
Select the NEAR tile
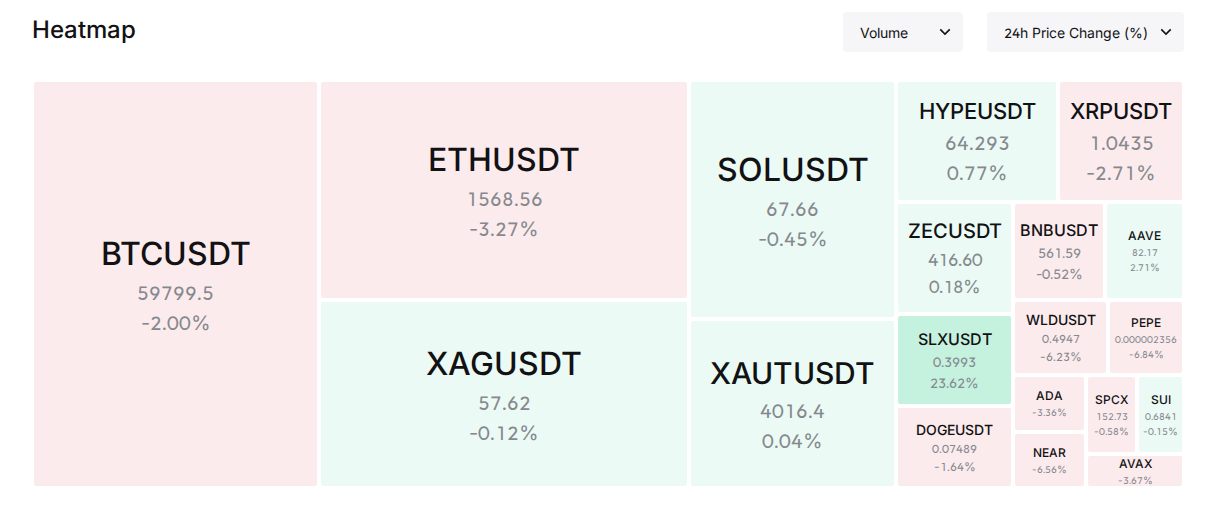1049,460
